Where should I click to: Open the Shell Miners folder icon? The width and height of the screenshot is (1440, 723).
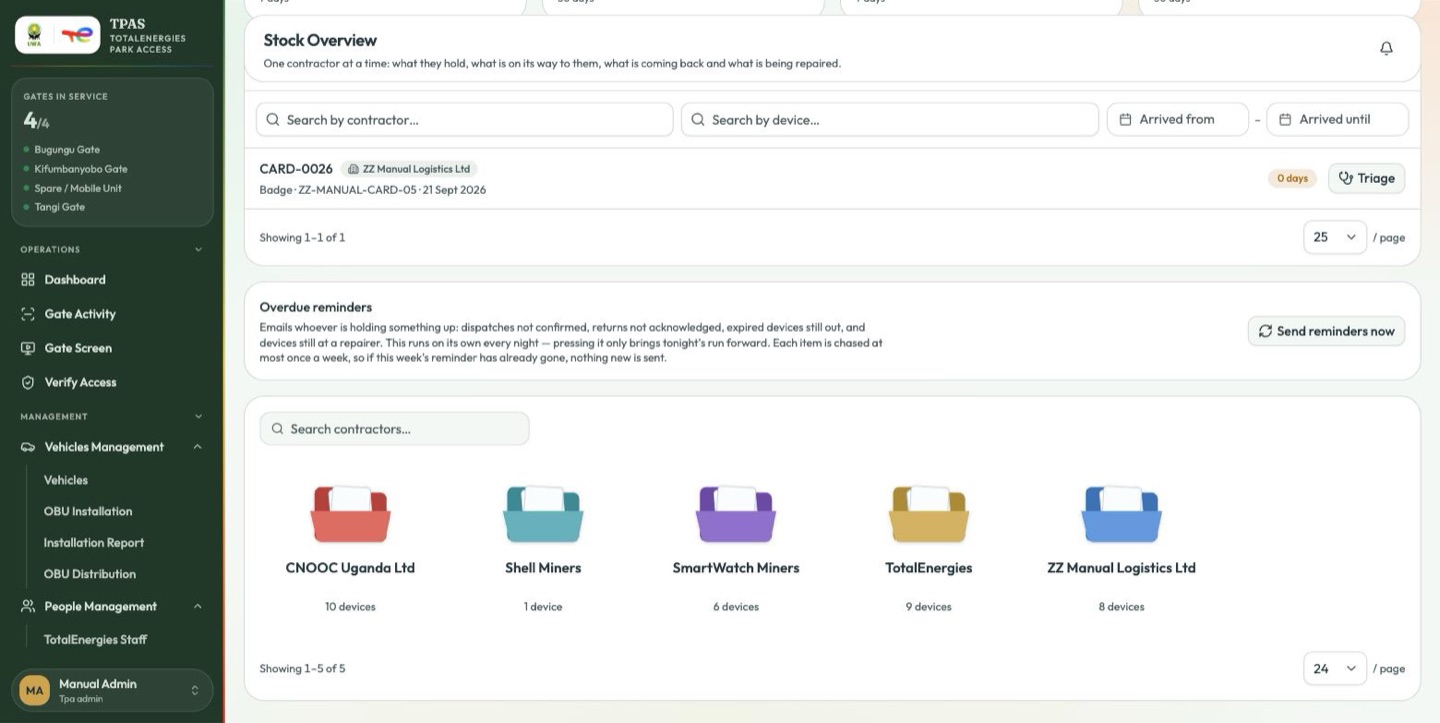point(543,514)
